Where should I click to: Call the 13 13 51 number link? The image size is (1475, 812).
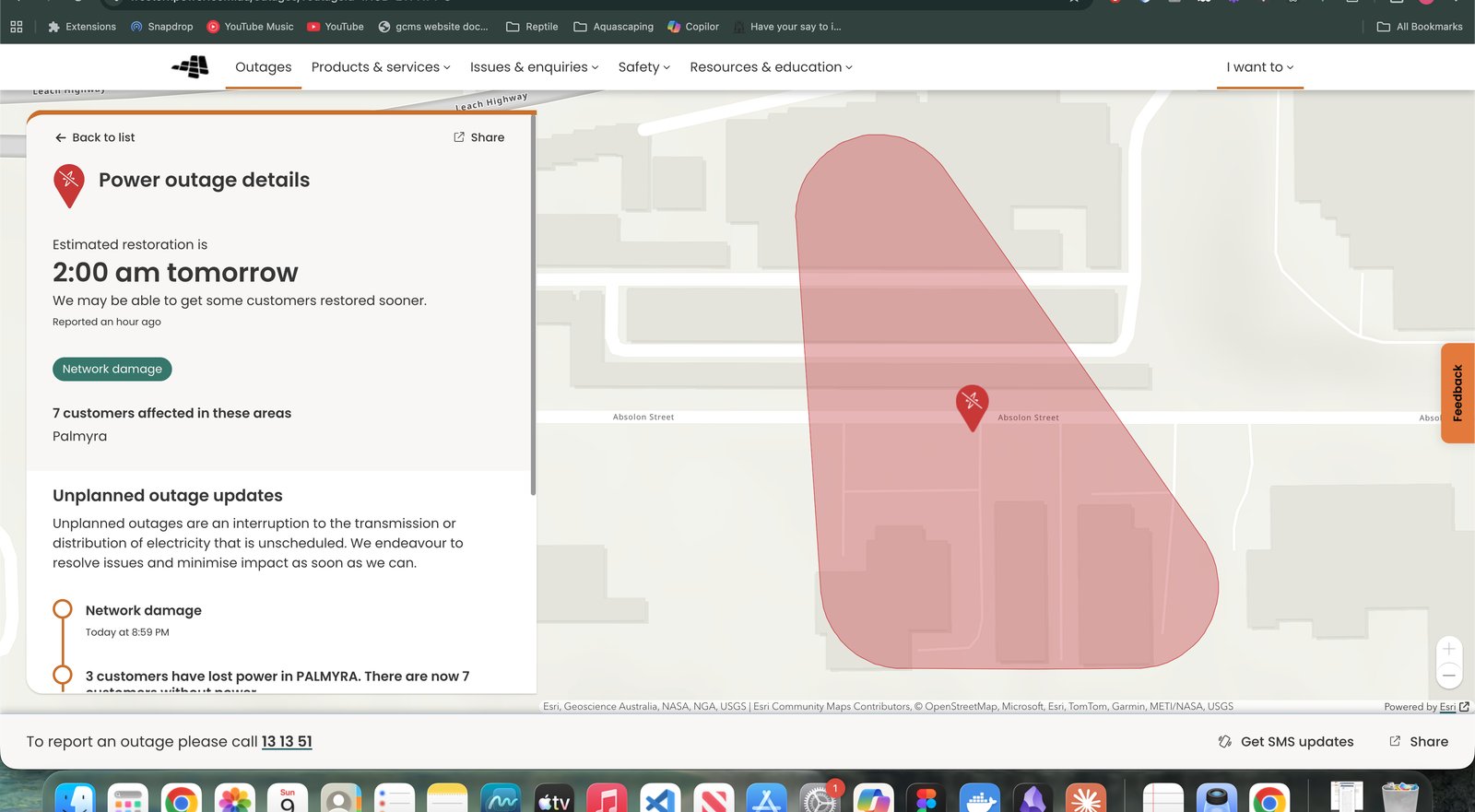click(287, 742)
